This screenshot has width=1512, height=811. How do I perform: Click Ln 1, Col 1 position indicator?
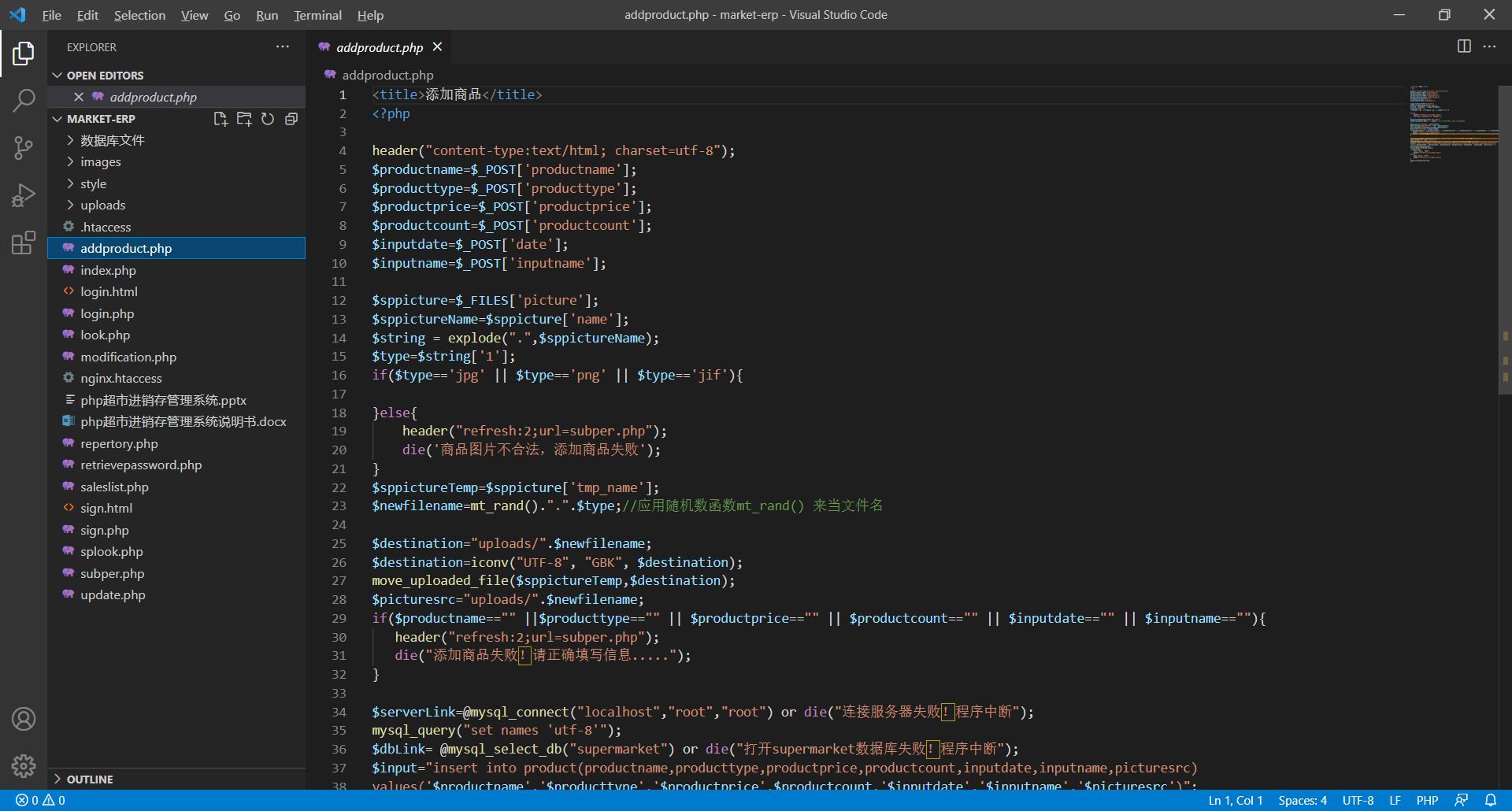[1235, 800]
